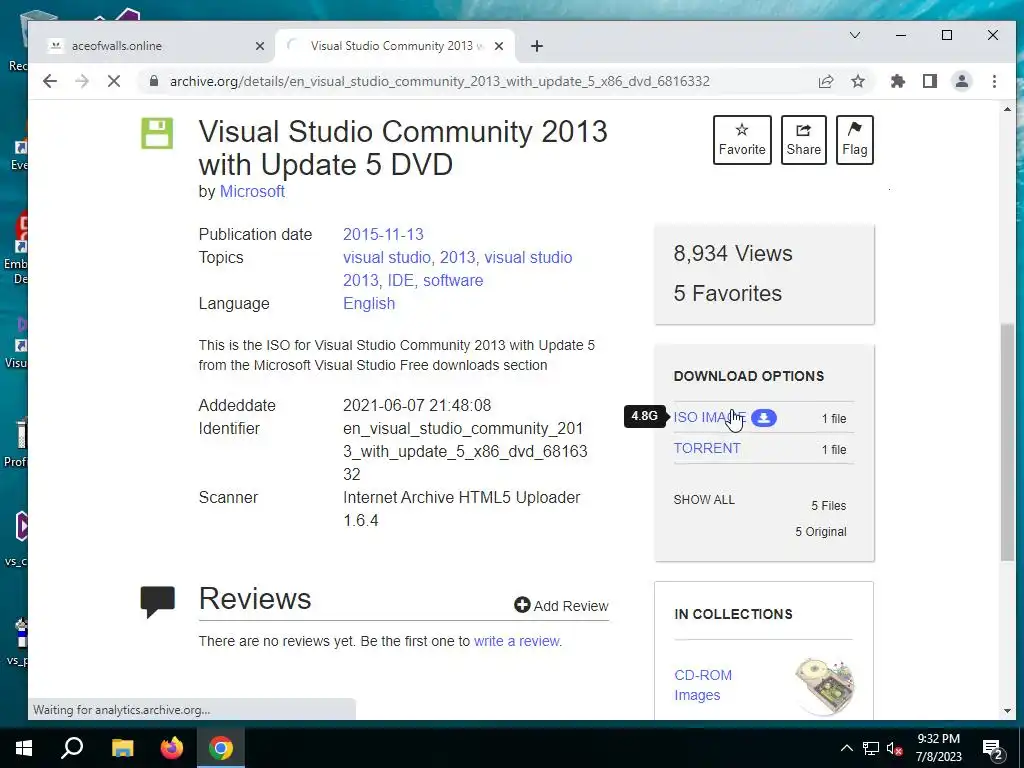
Task: Click the '5 Files' count text
Action: 829,505
